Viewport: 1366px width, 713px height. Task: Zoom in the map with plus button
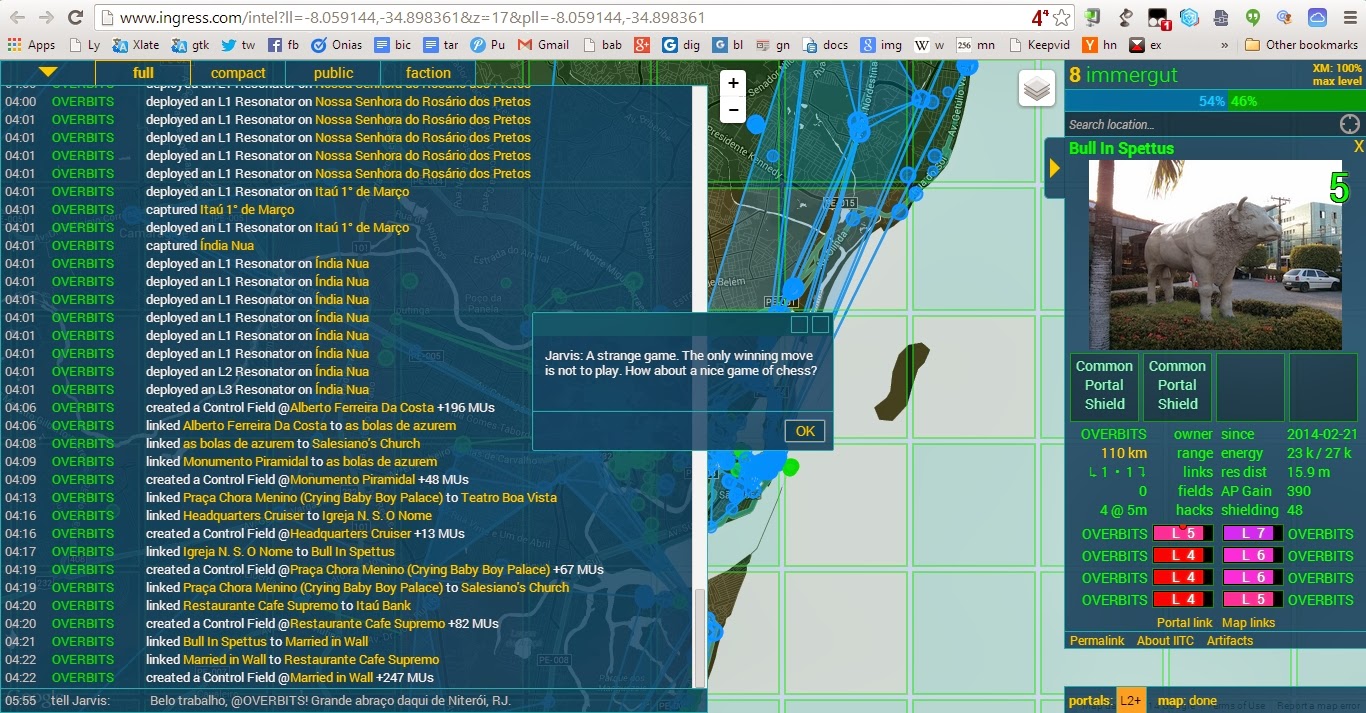tap(733, 84)
